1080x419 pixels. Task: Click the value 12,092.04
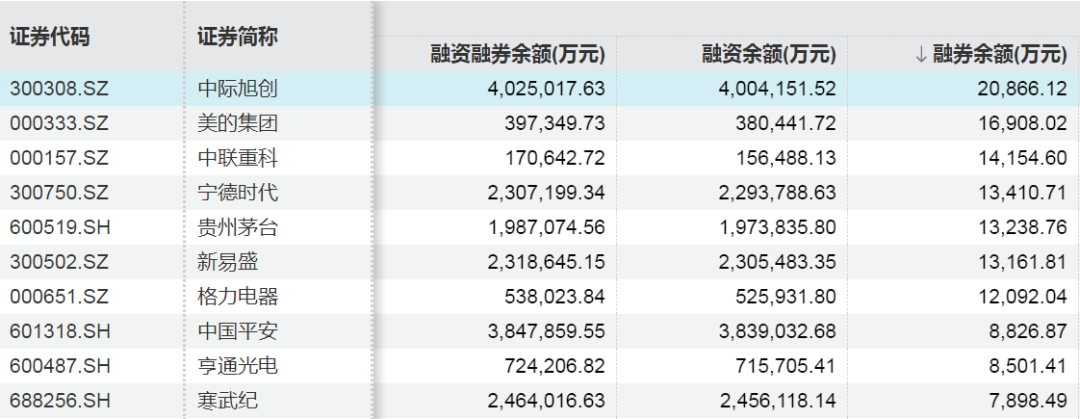(1022, 297)
